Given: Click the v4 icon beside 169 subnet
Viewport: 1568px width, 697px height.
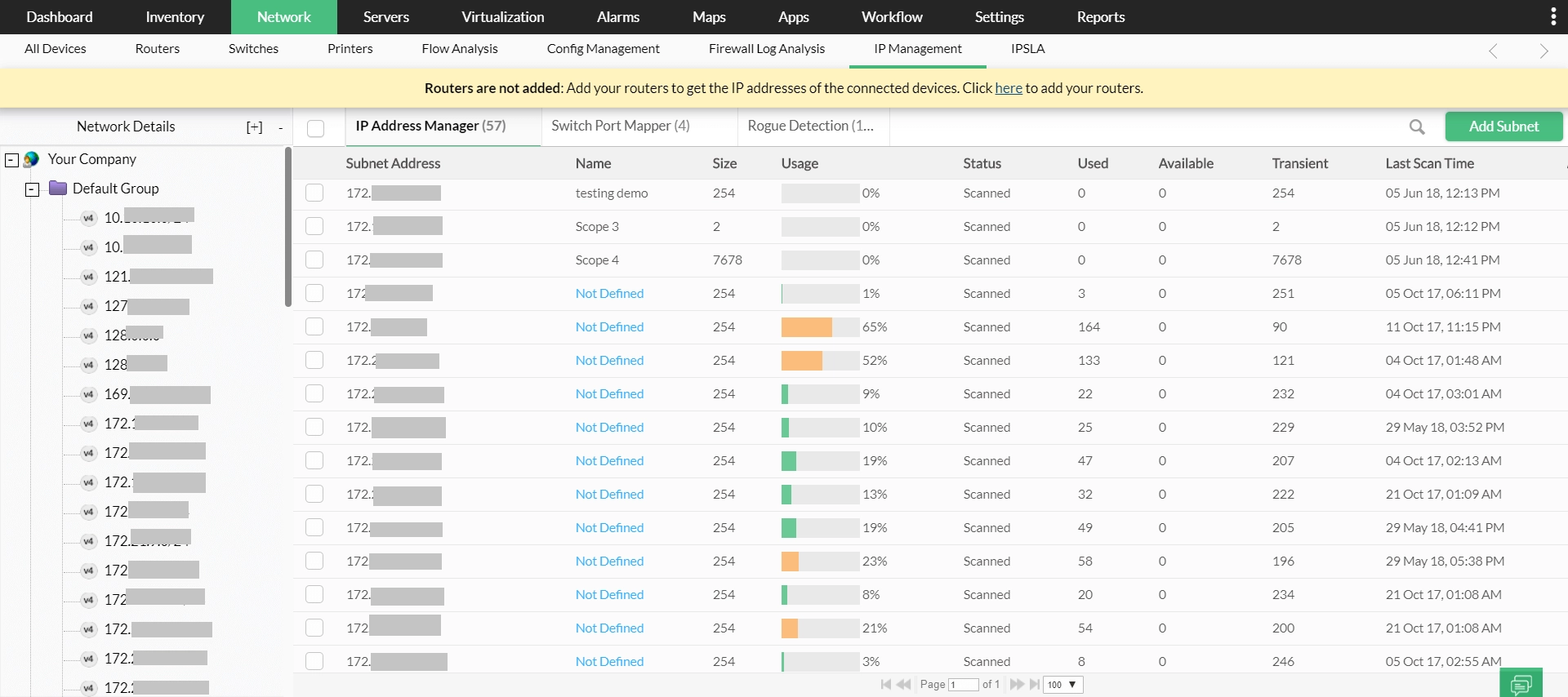Looking at the screenshot, I should 89,394.
